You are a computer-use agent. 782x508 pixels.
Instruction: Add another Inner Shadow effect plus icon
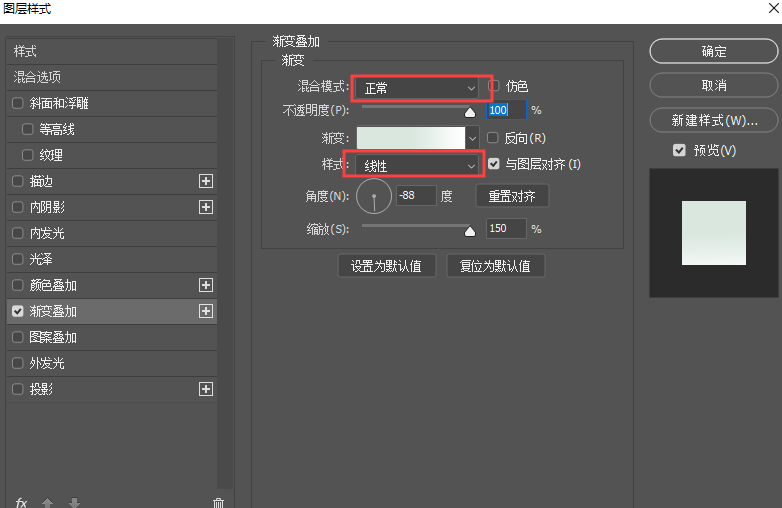click(x=206, y=207)
